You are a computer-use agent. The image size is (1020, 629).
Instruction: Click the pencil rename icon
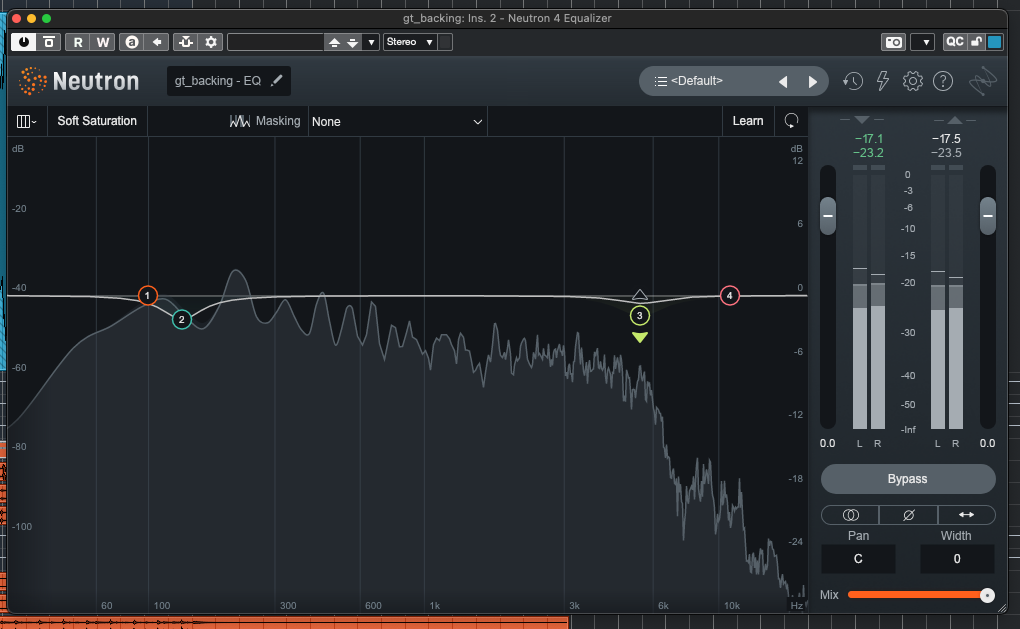click(x=276, y=80)
